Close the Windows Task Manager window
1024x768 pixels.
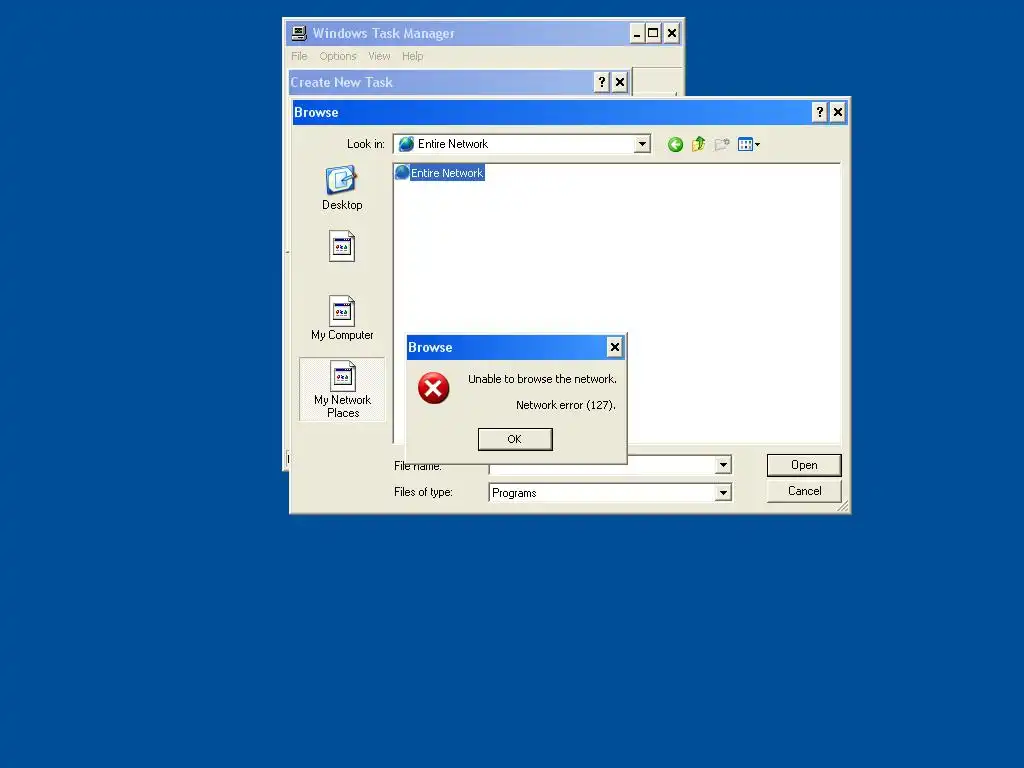[x=671, y=33]
